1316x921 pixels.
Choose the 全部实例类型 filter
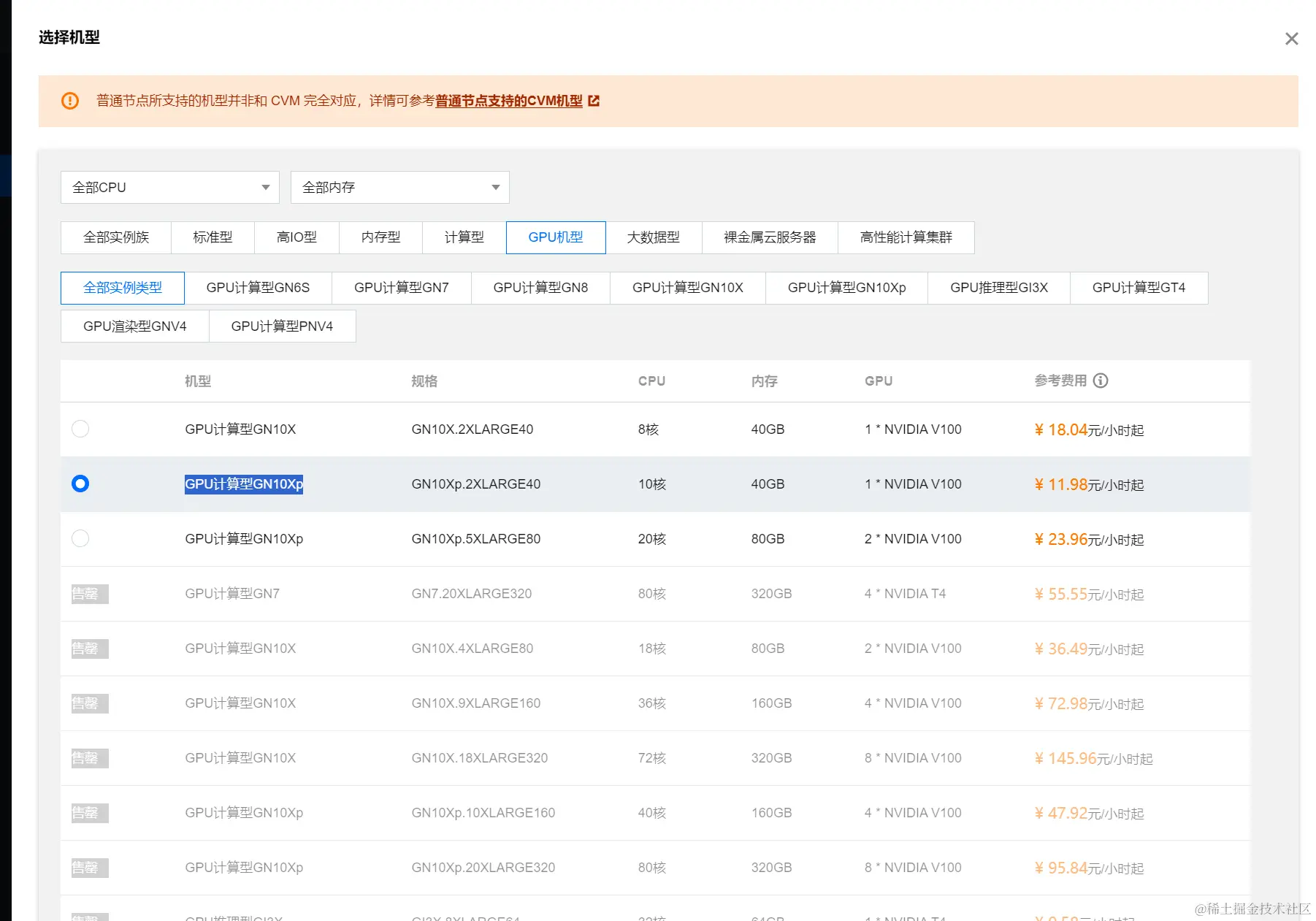(x=123, y=288)
